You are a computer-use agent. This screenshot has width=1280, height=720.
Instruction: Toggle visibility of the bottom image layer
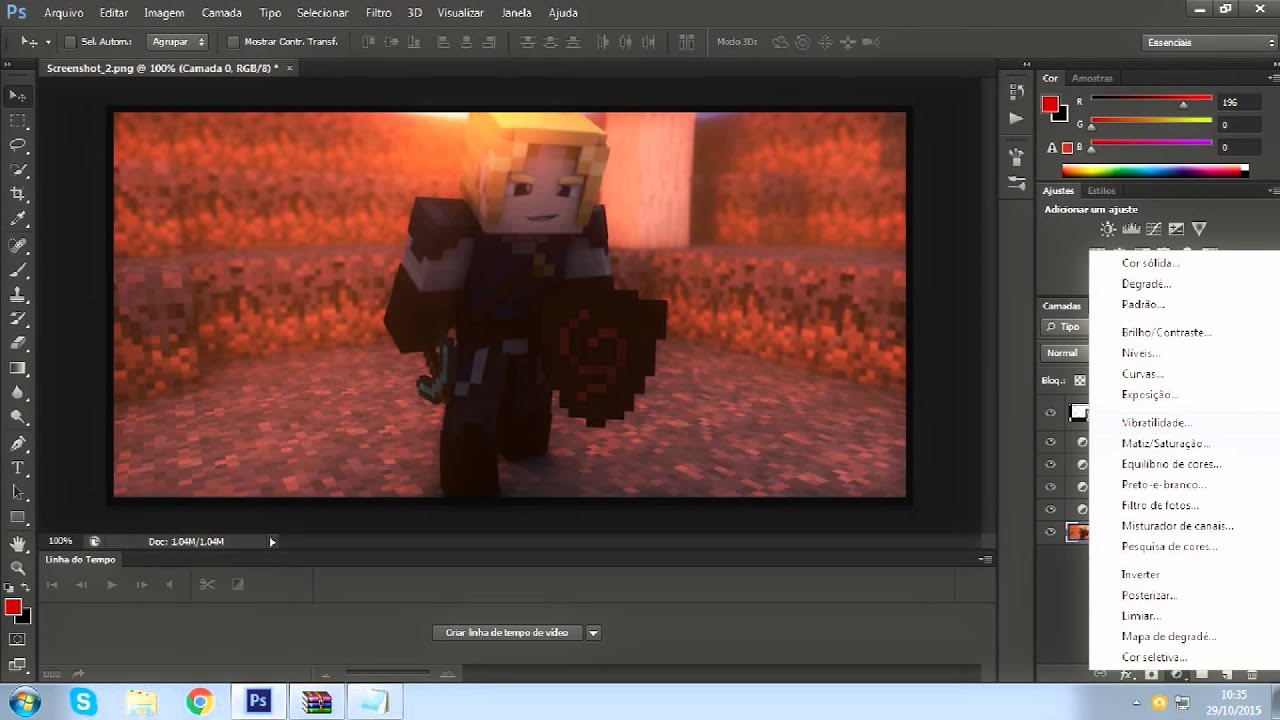click(x=1050, y=532)
